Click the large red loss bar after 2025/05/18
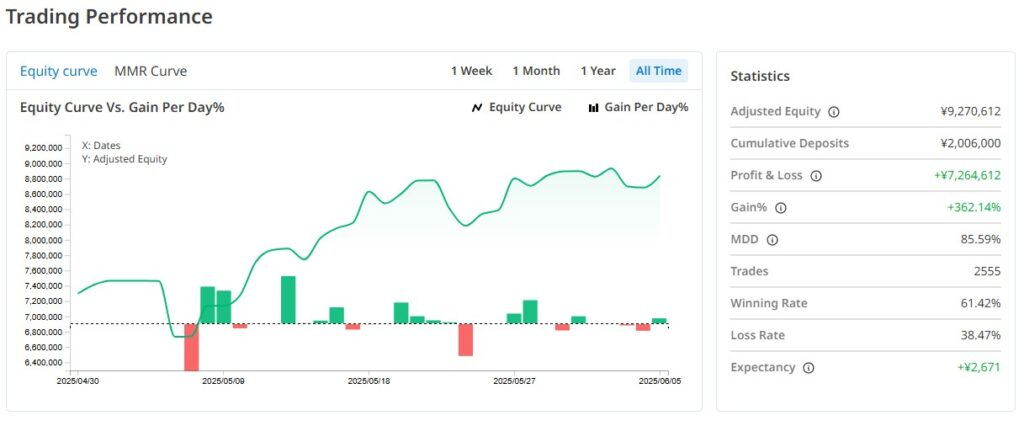This screenshot has width=1024, height=426. [465, 339]
